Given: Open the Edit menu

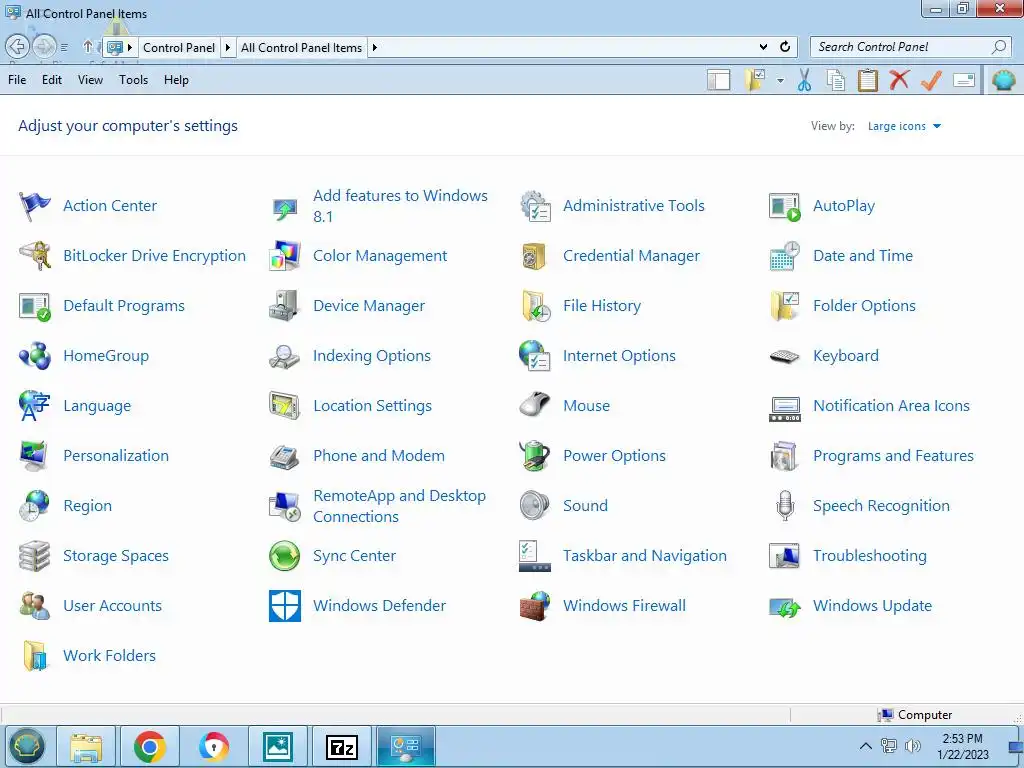Looking at the screenshot, I should click(52, 80).
